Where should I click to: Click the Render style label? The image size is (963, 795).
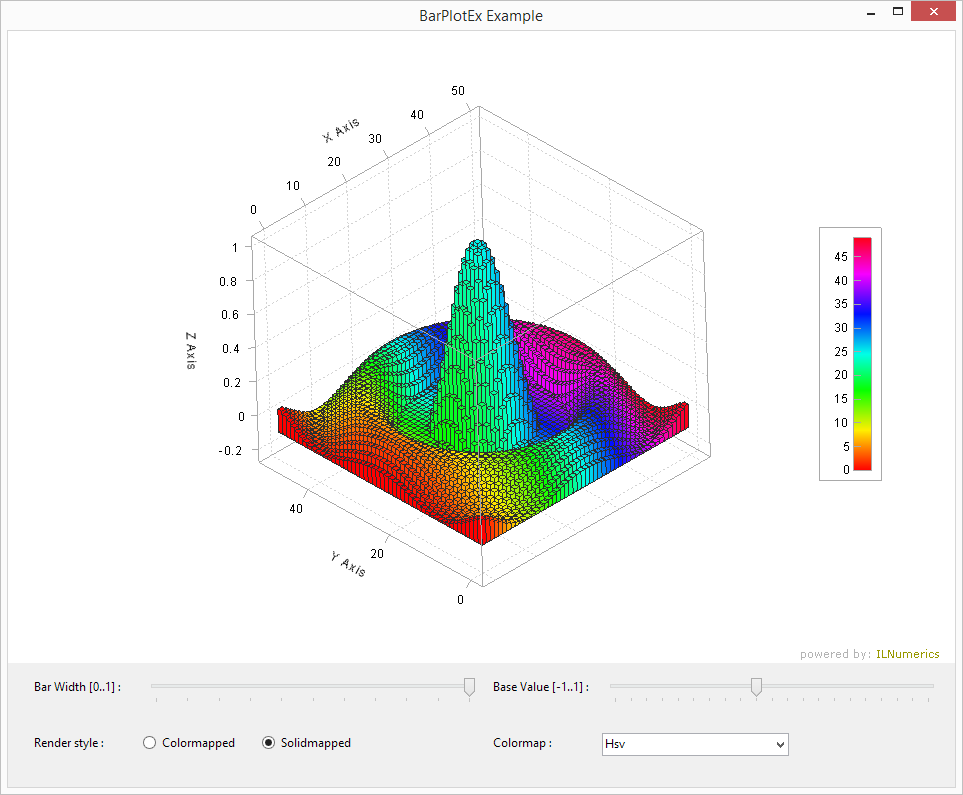69,743
